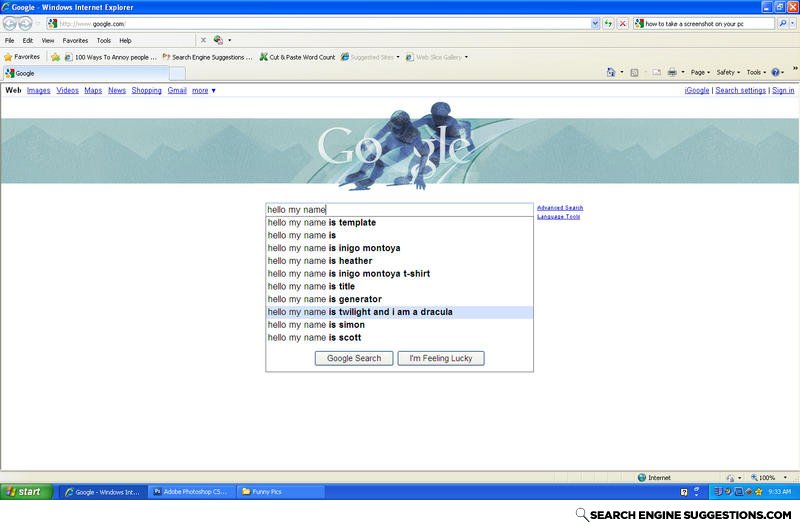Open the Home button dropdown arrow
The height and width of the screenshot is (526, 800).
(621, 72)
